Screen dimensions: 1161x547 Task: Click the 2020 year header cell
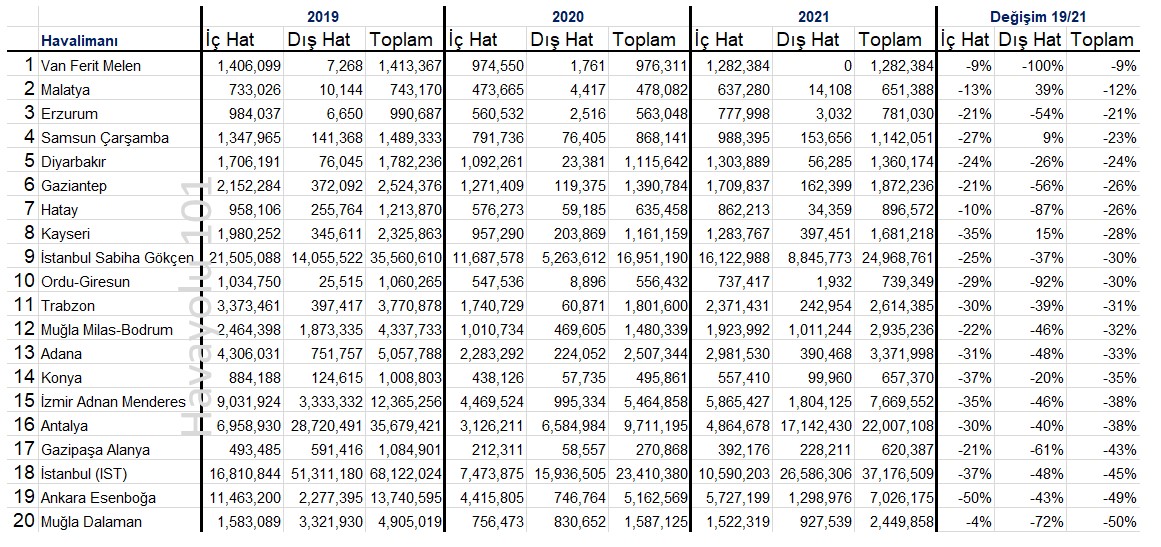[x=567, y=16]
